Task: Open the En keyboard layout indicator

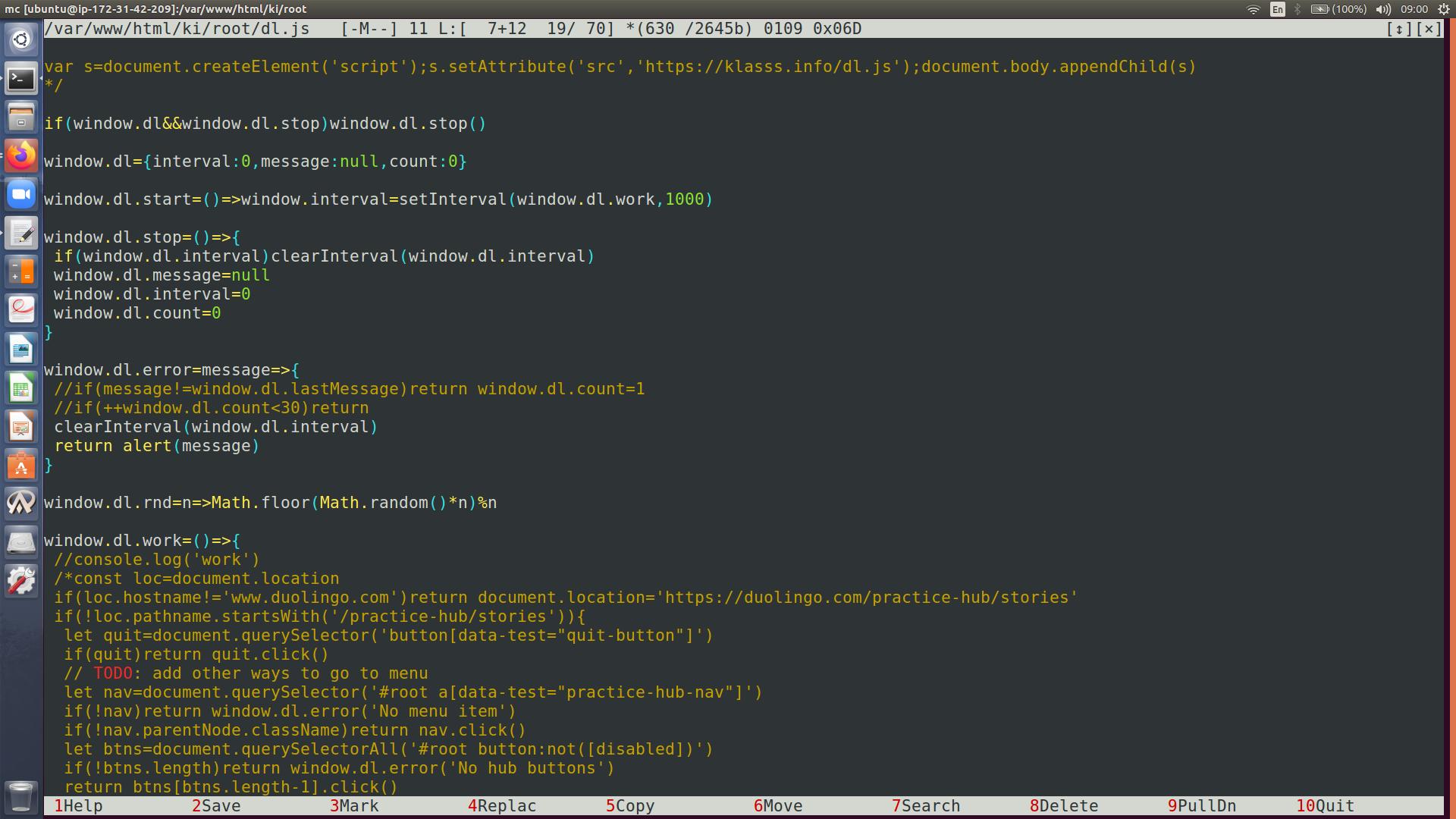Action: pos(1278,9)
